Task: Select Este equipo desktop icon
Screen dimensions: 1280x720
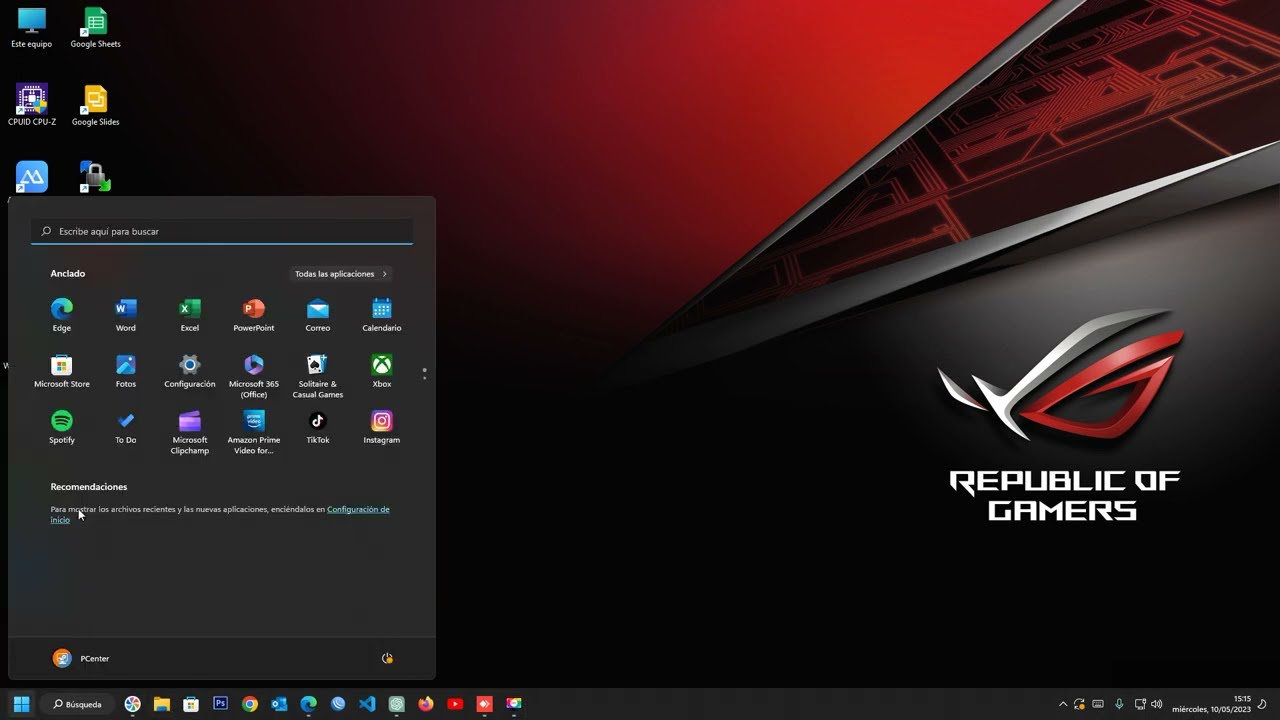Action: pos(31,28)
